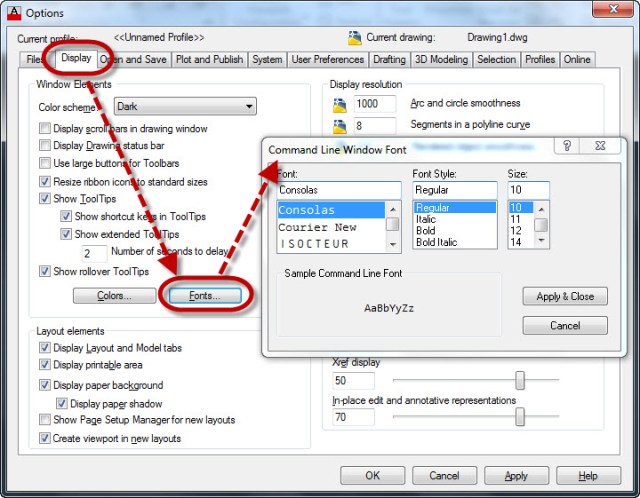Click the help question mark in font dialog
Image resolution: width=640 pixels, height=498 pixels.
click(566, 147)
